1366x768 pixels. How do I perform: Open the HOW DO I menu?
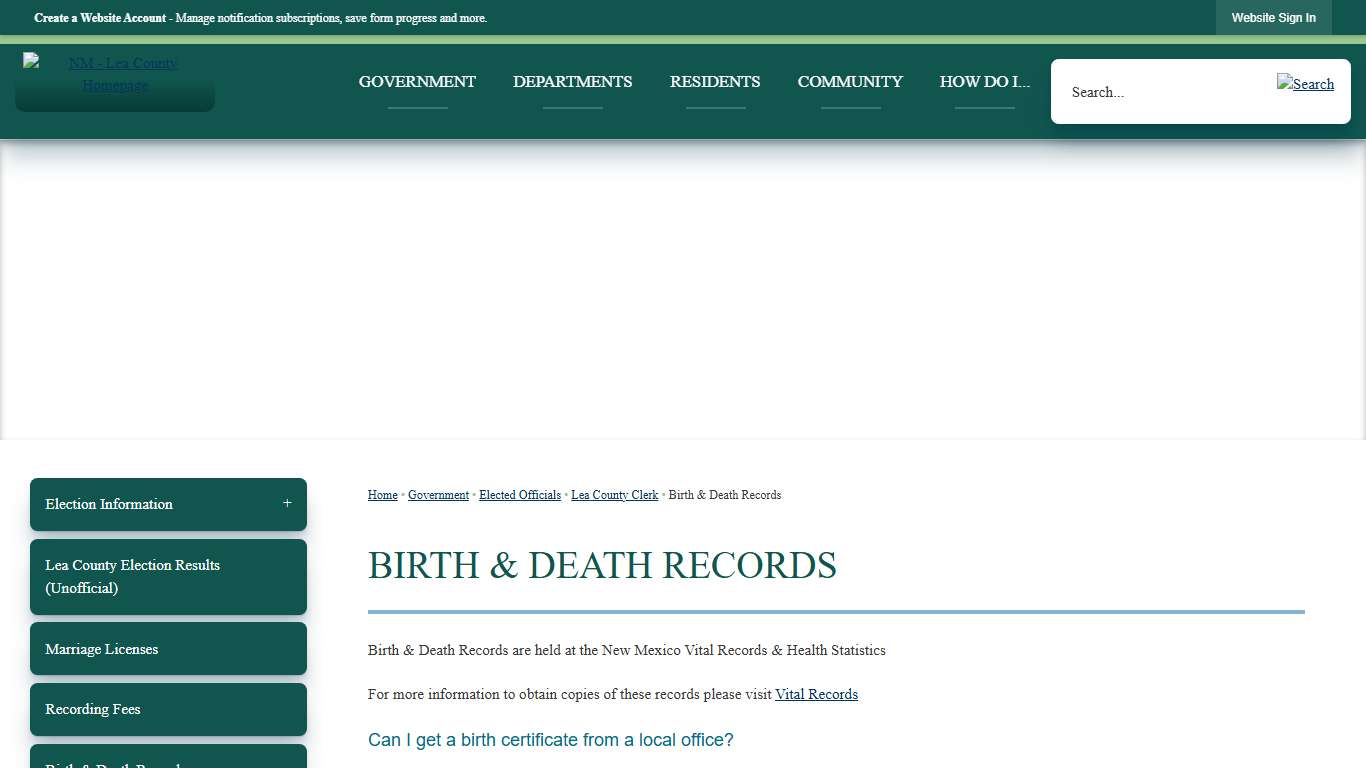pyautogui.click(x=984, y=82)
